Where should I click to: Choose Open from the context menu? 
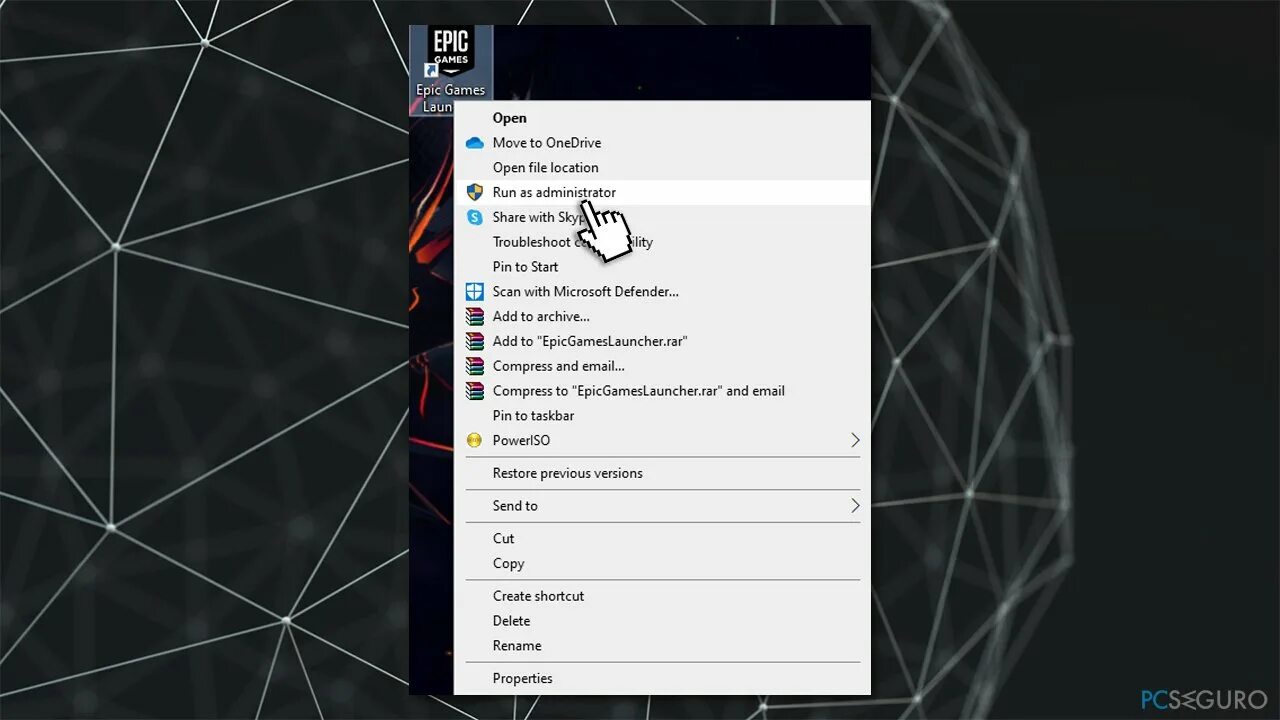[x=662, y=118]
